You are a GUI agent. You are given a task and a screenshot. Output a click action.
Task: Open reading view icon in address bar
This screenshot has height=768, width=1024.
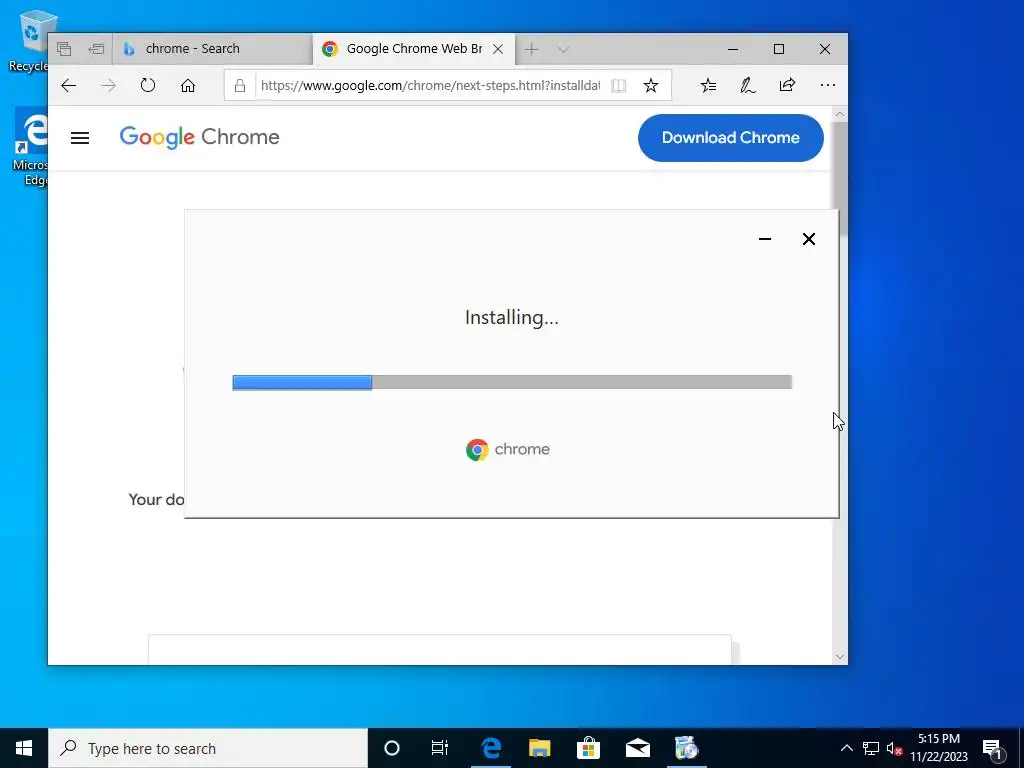click(x=618, y=86)
